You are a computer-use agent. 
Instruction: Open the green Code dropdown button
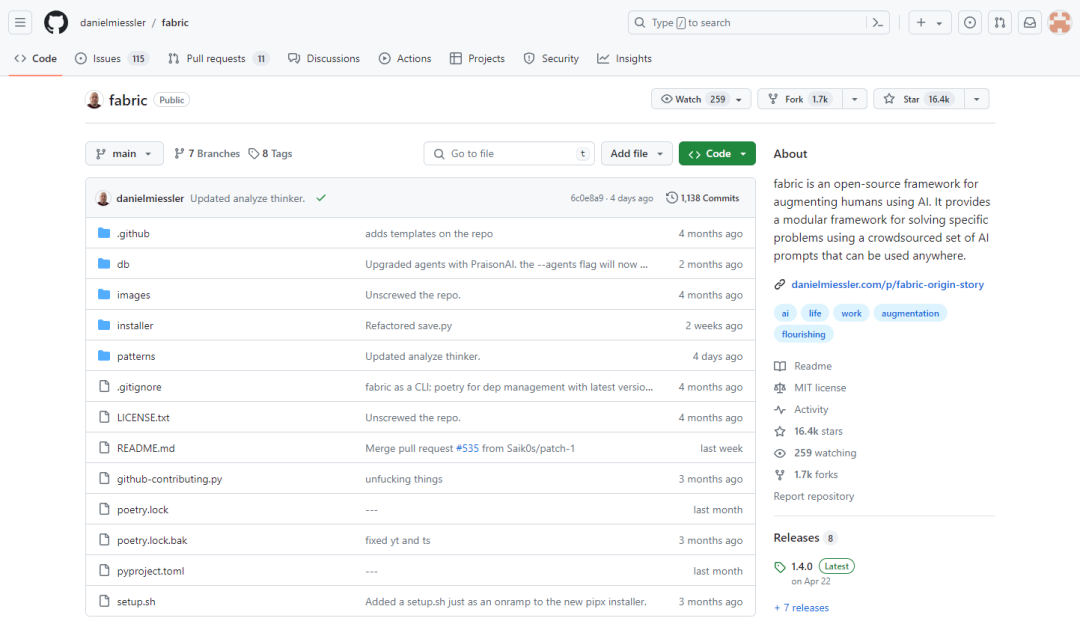717,154
